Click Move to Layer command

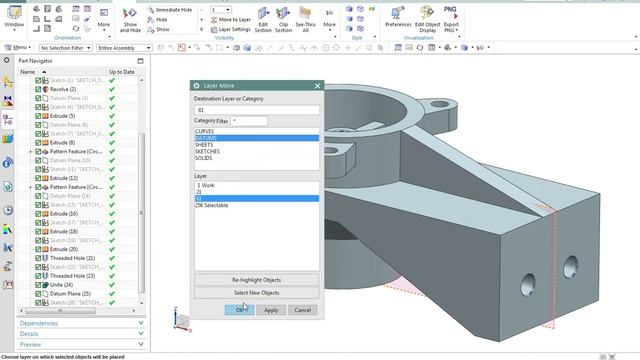[x=231, y=20]
